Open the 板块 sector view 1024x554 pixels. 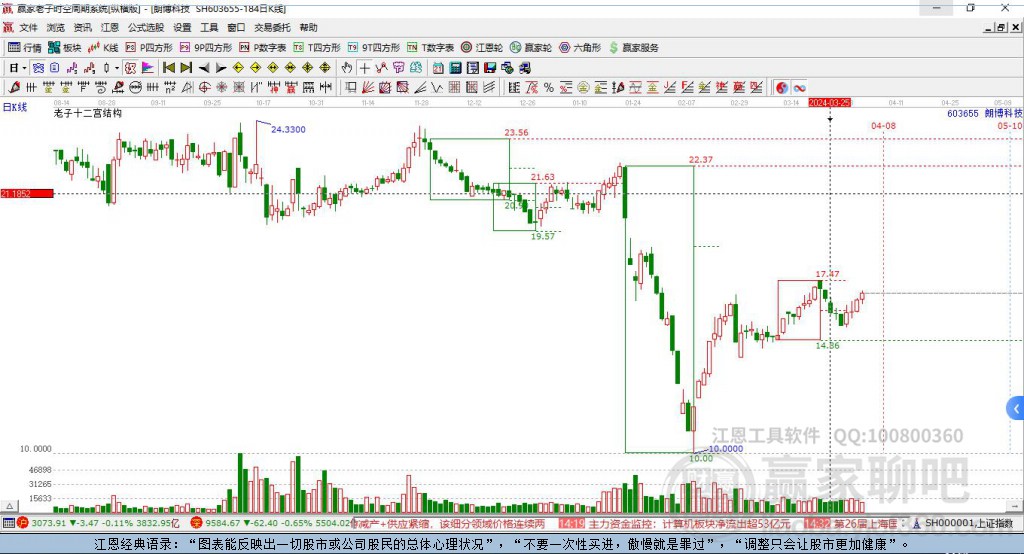[x=64, y=48]
